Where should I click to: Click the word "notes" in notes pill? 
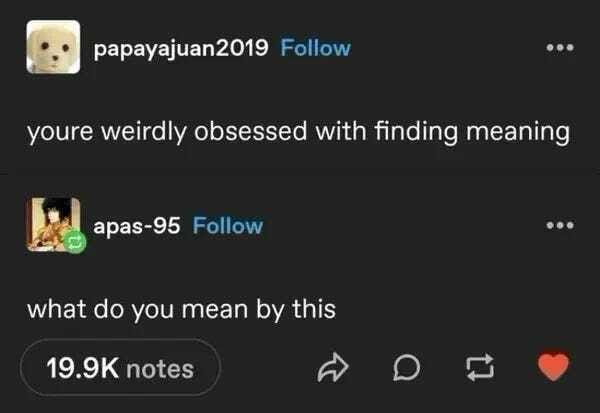[x=160, y=369]
